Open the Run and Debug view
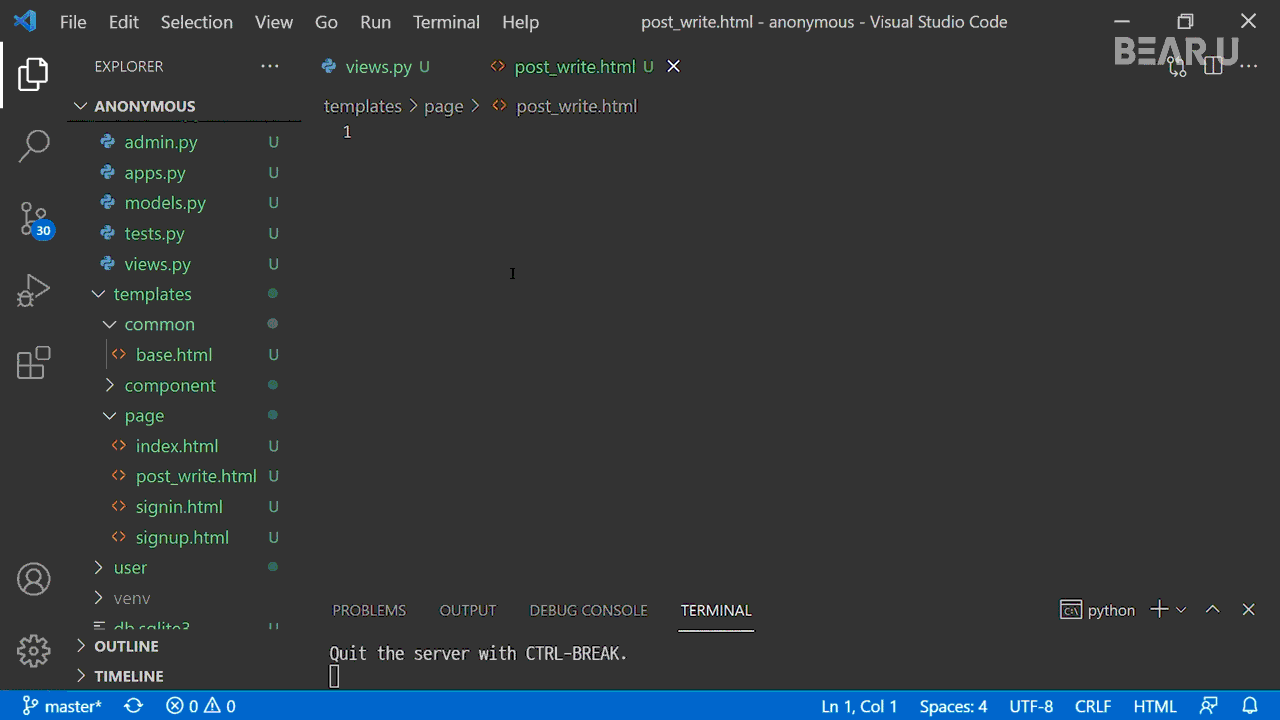 tap(33, 291)
